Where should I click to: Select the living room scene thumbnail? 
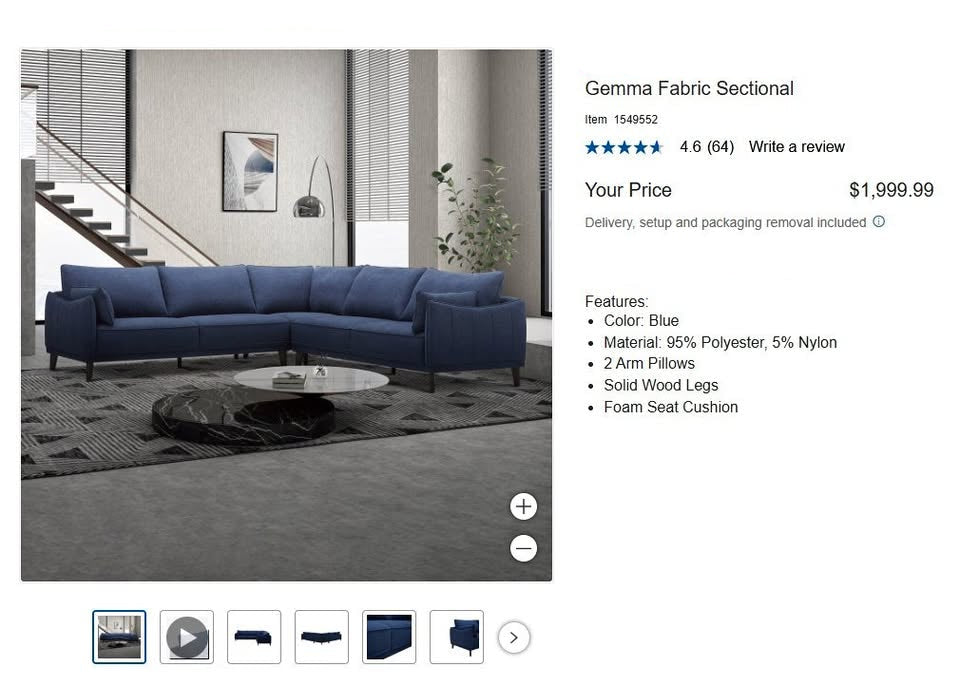point(119,637)
